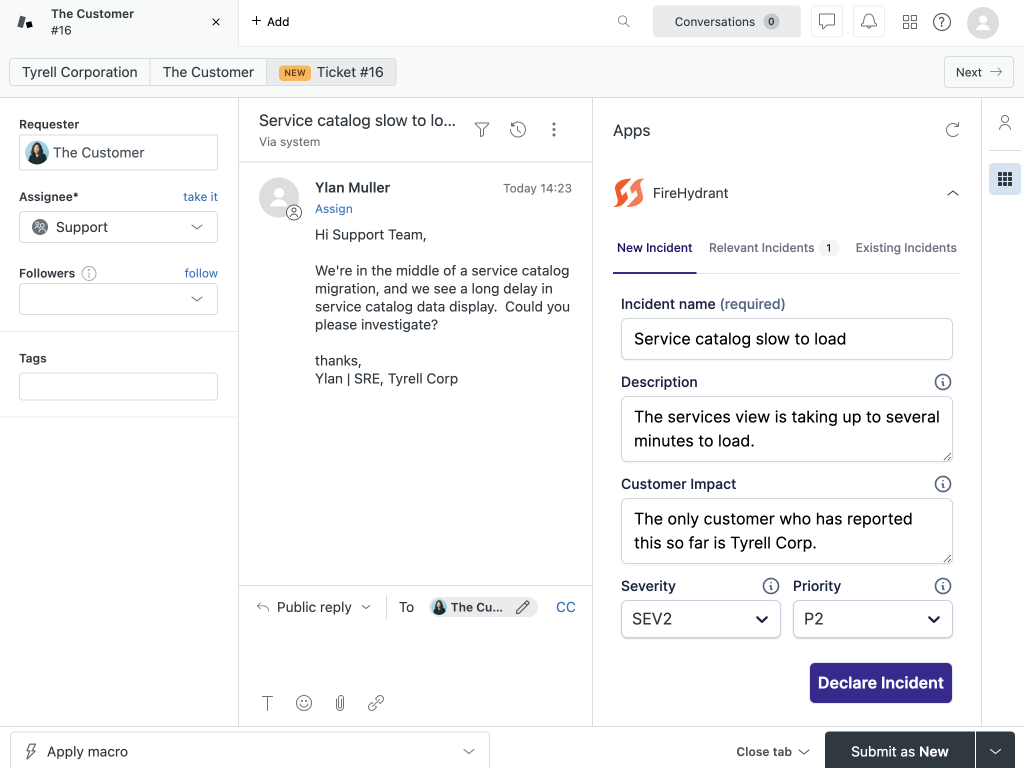Viewport: 1024px width, 768px height.
Task: View conversation history with the clock icon
Action: tap(517, 129)
